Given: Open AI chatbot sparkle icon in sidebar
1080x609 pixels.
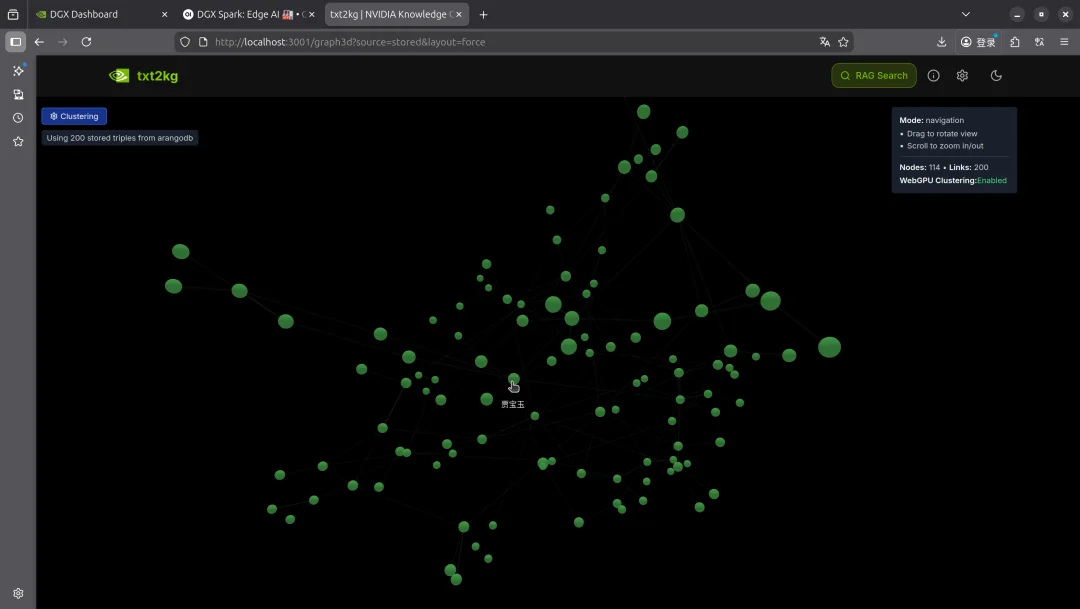Looking at the screenshot, I should (x=18, y=71).
